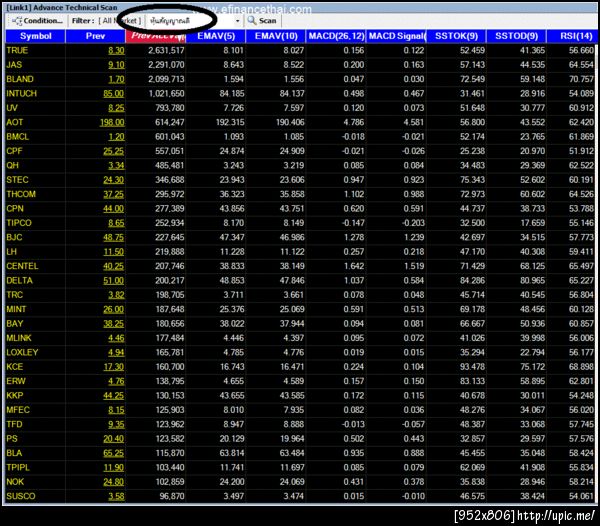Sort by the EMAV(10) column header

276,36
